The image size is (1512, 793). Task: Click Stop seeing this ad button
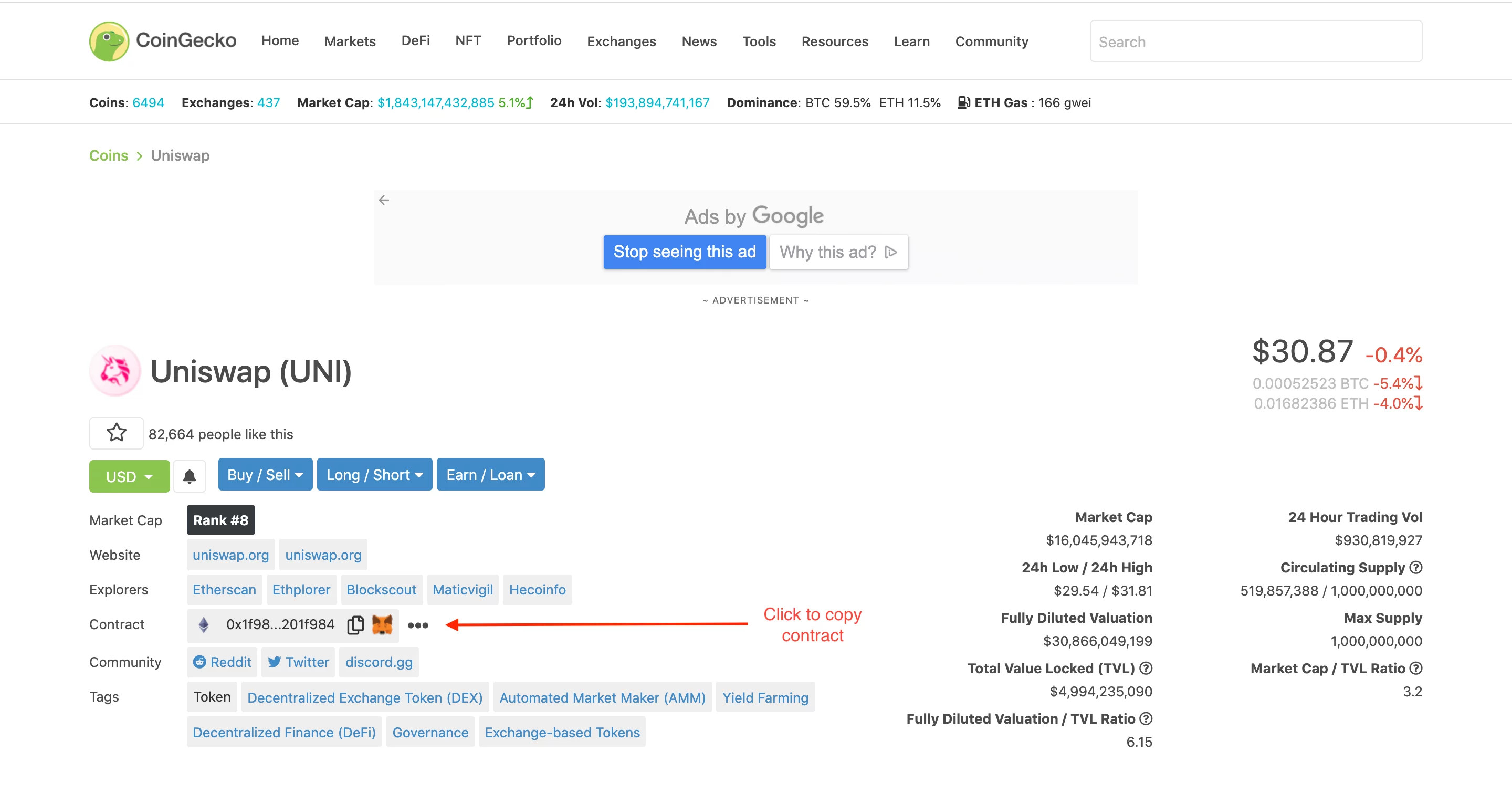click(685, 252)
